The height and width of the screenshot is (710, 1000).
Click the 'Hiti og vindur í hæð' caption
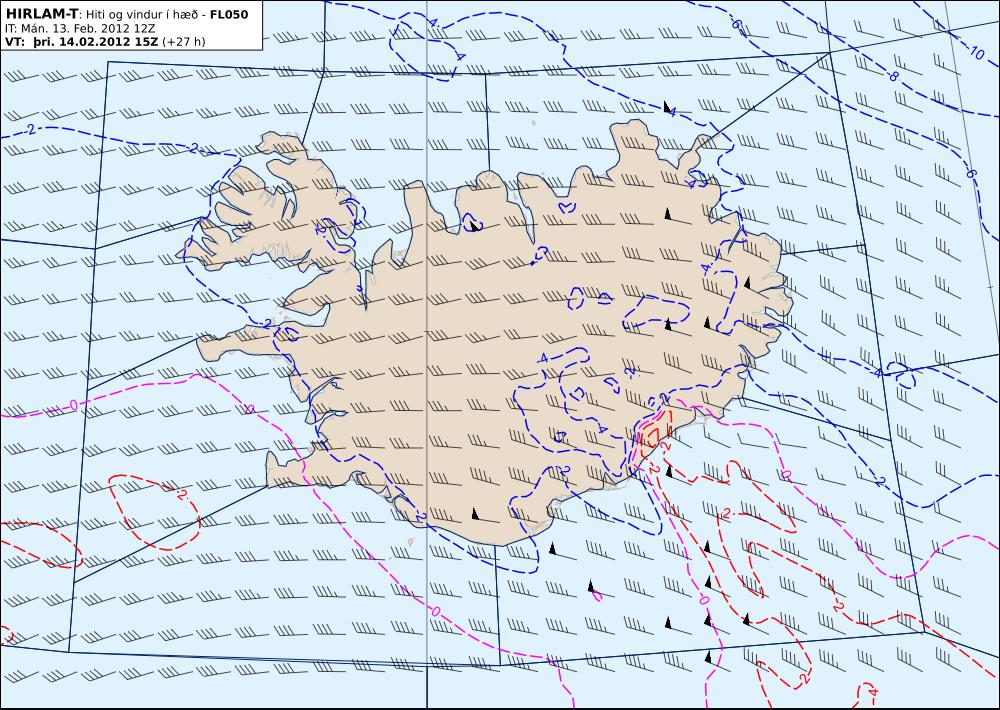click(x=142, y=15)
